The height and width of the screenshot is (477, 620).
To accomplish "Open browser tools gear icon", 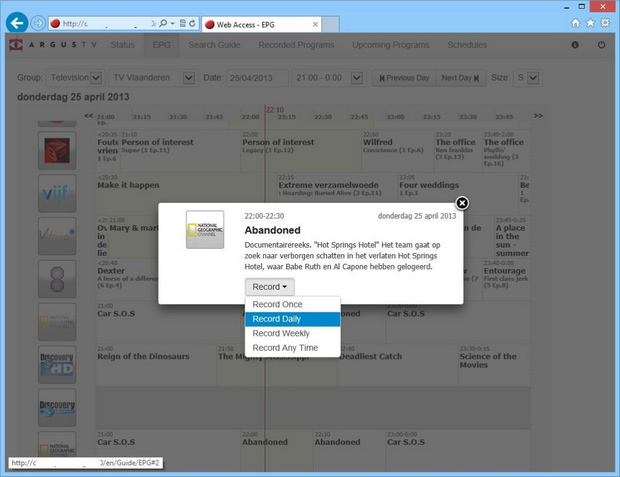I will 605,23.
